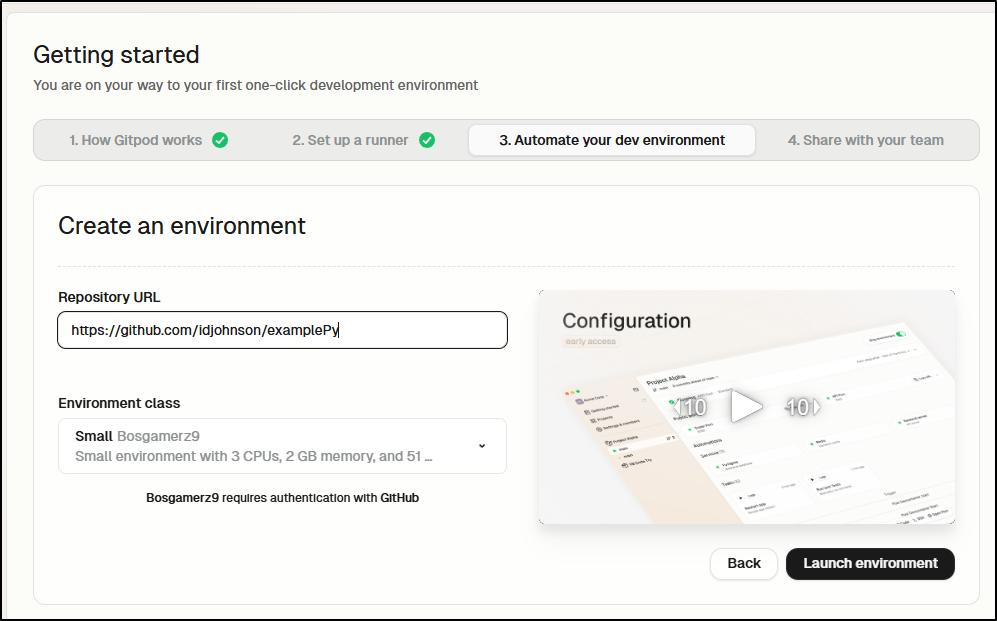Click green checkmark beside How Gitpod works
The image size is (997, 621).
click(220, 140)
